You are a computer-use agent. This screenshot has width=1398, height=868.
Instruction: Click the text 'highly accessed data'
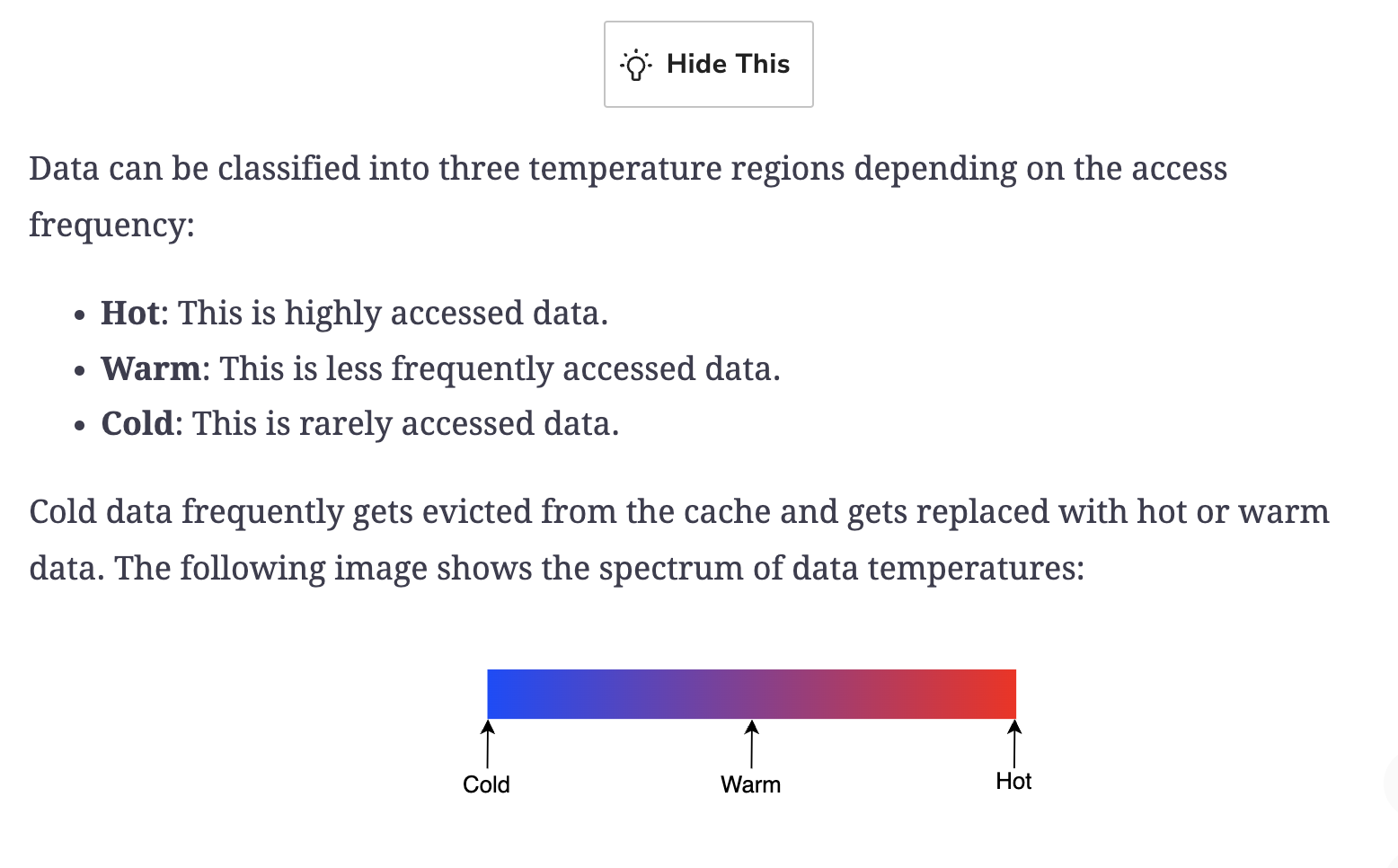(x=446, y=314)
